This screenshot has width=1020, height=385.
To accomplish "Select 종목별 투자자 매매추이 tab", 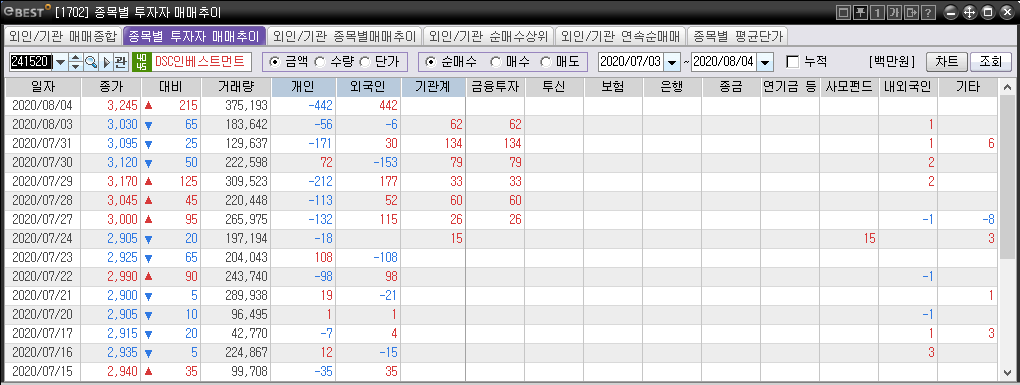I will click(x=194, y=36).
